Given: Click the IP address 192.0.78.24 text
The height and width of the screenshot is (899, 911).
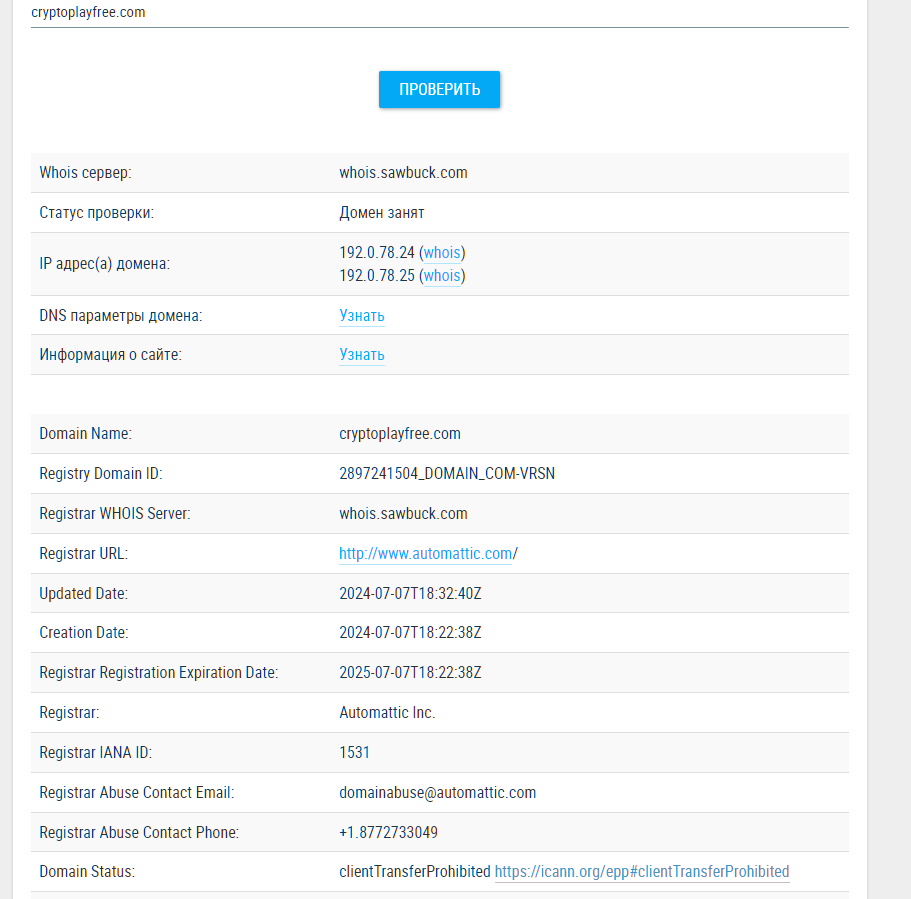Looking at the screenshot, I should pyautogui.click(x=376, y=253).
